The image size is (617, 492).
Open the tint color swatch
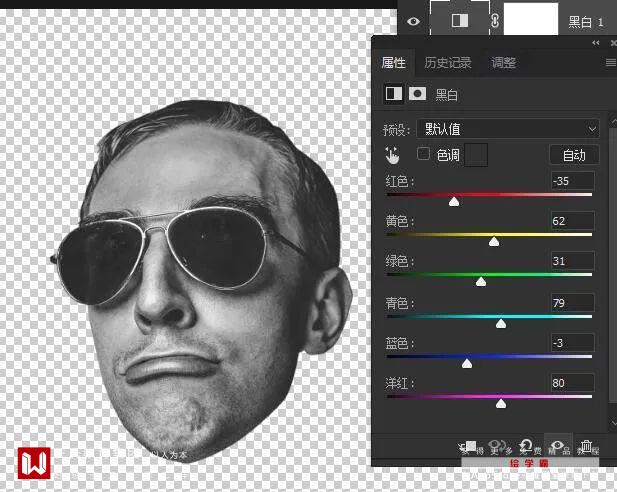coord(476,155)
